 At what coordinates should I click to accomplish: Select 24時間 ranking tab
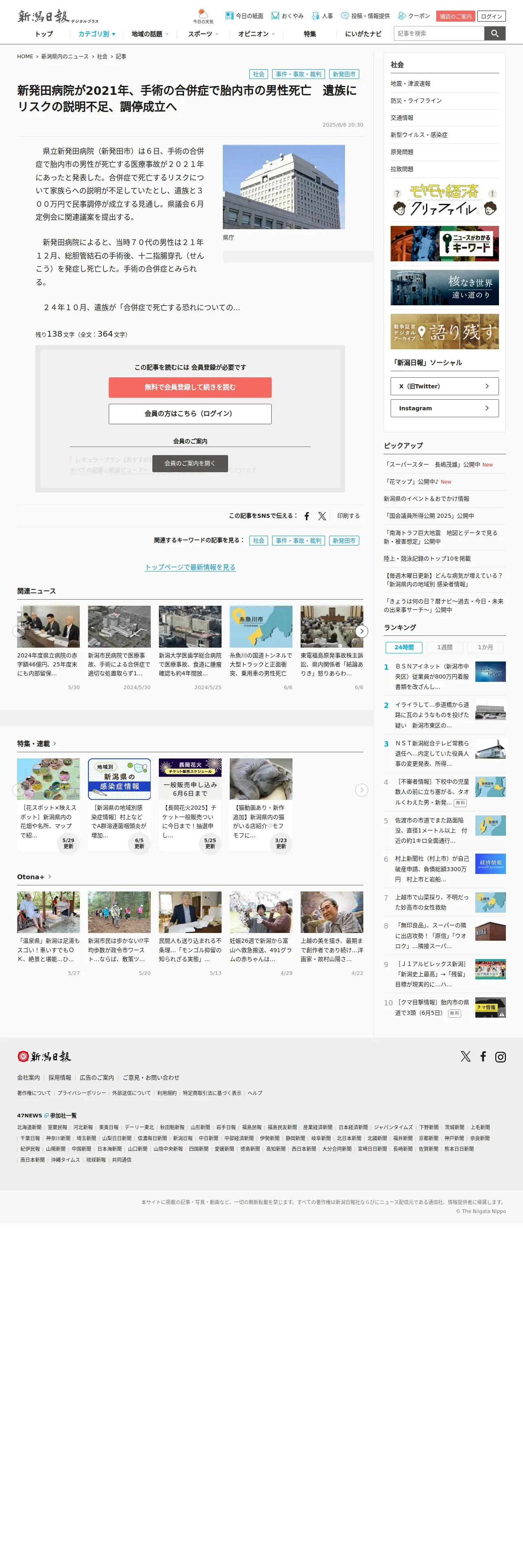tap(404, 647)
